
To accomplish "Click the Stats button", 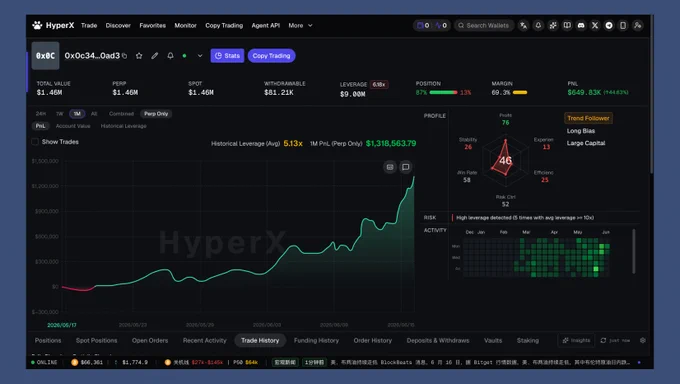I will [x=227, y=56].
